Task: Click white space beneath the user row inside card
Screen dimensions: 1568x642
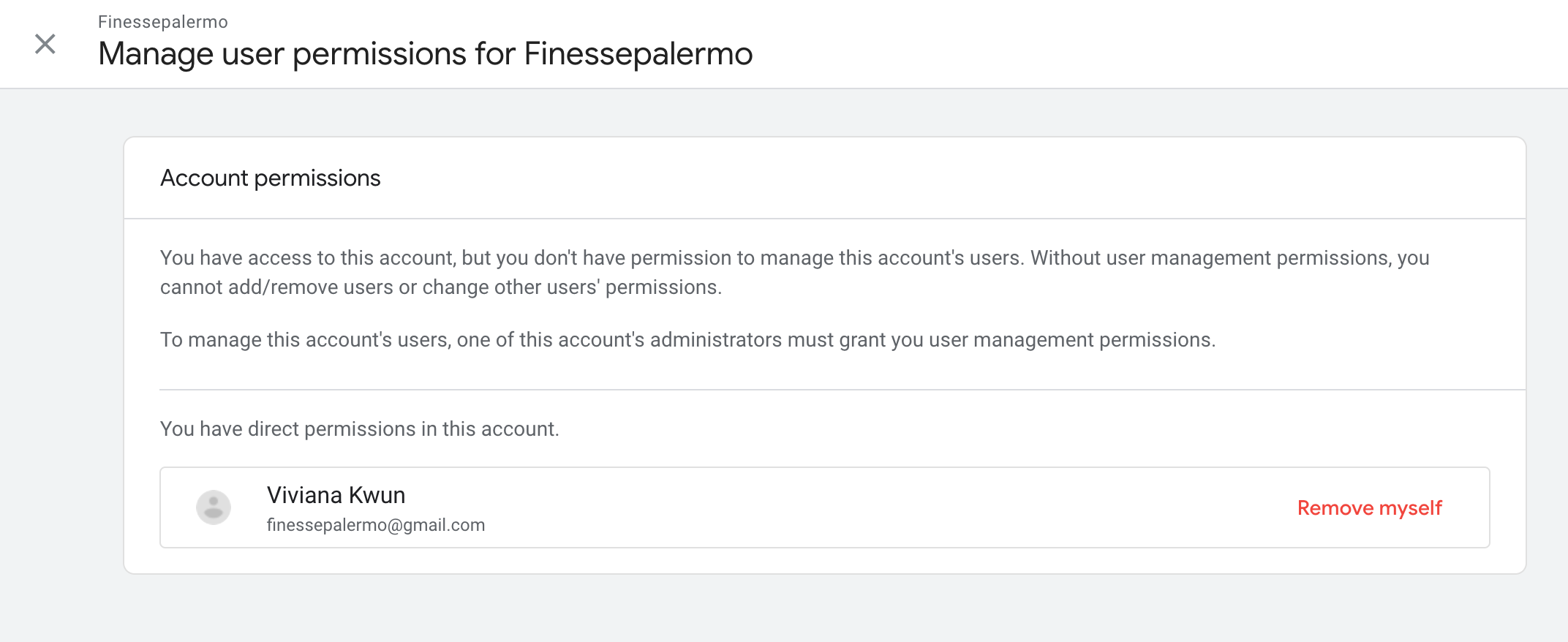Action: (x=825, y=560)
